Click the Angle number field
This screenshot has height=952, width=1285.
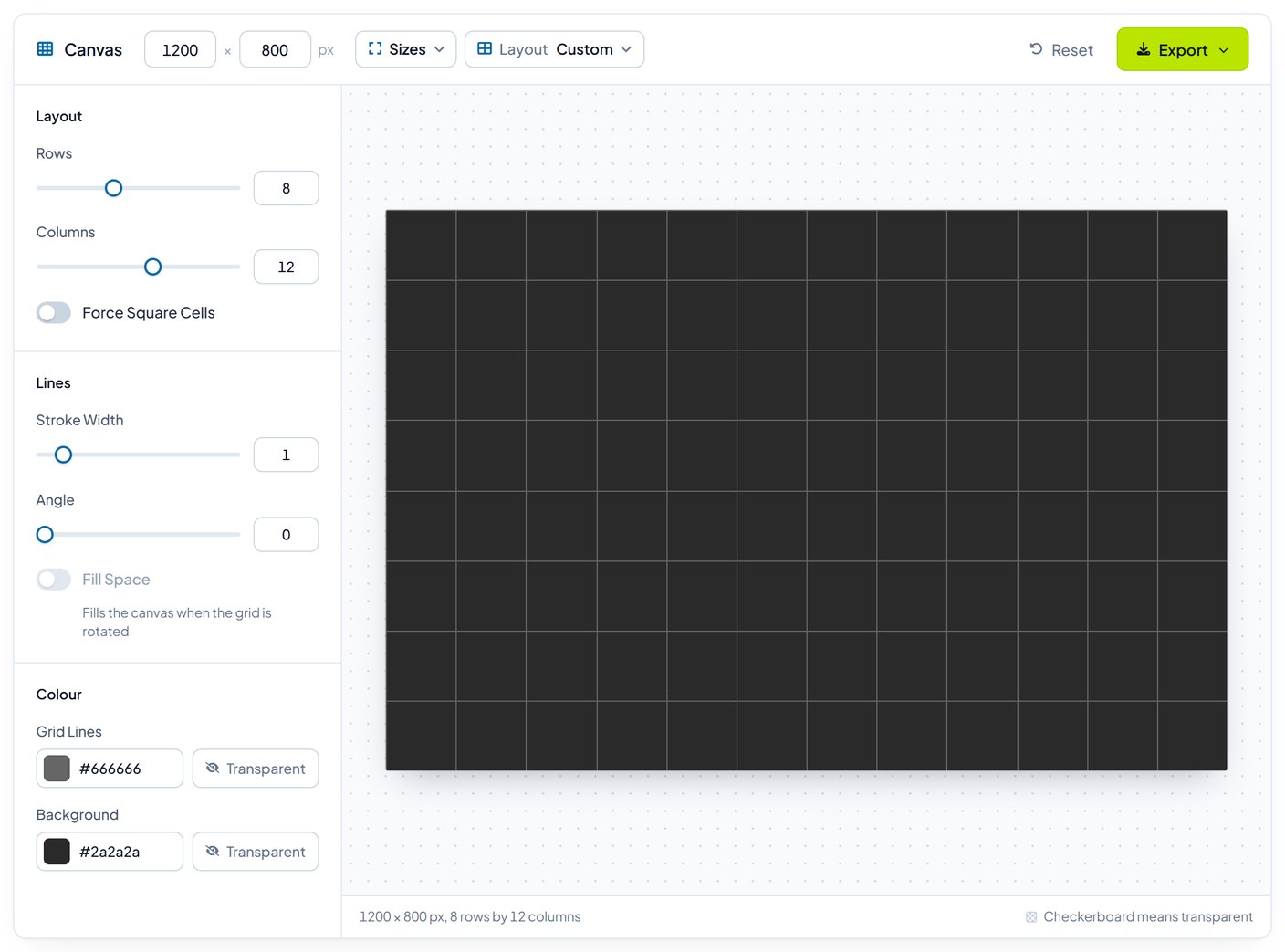[287, 535]
